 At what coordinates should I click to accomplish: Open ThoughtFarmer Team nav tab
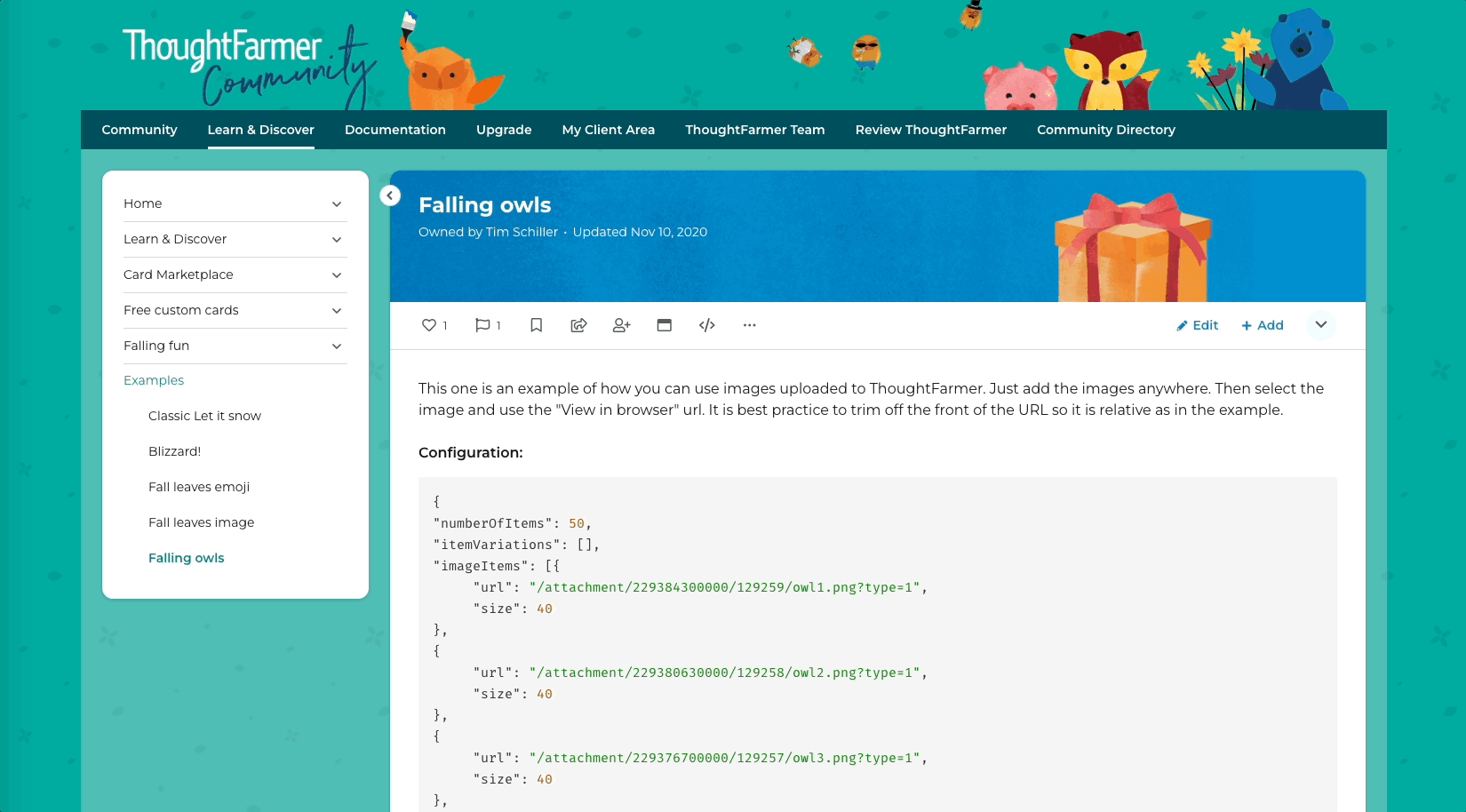755,130
